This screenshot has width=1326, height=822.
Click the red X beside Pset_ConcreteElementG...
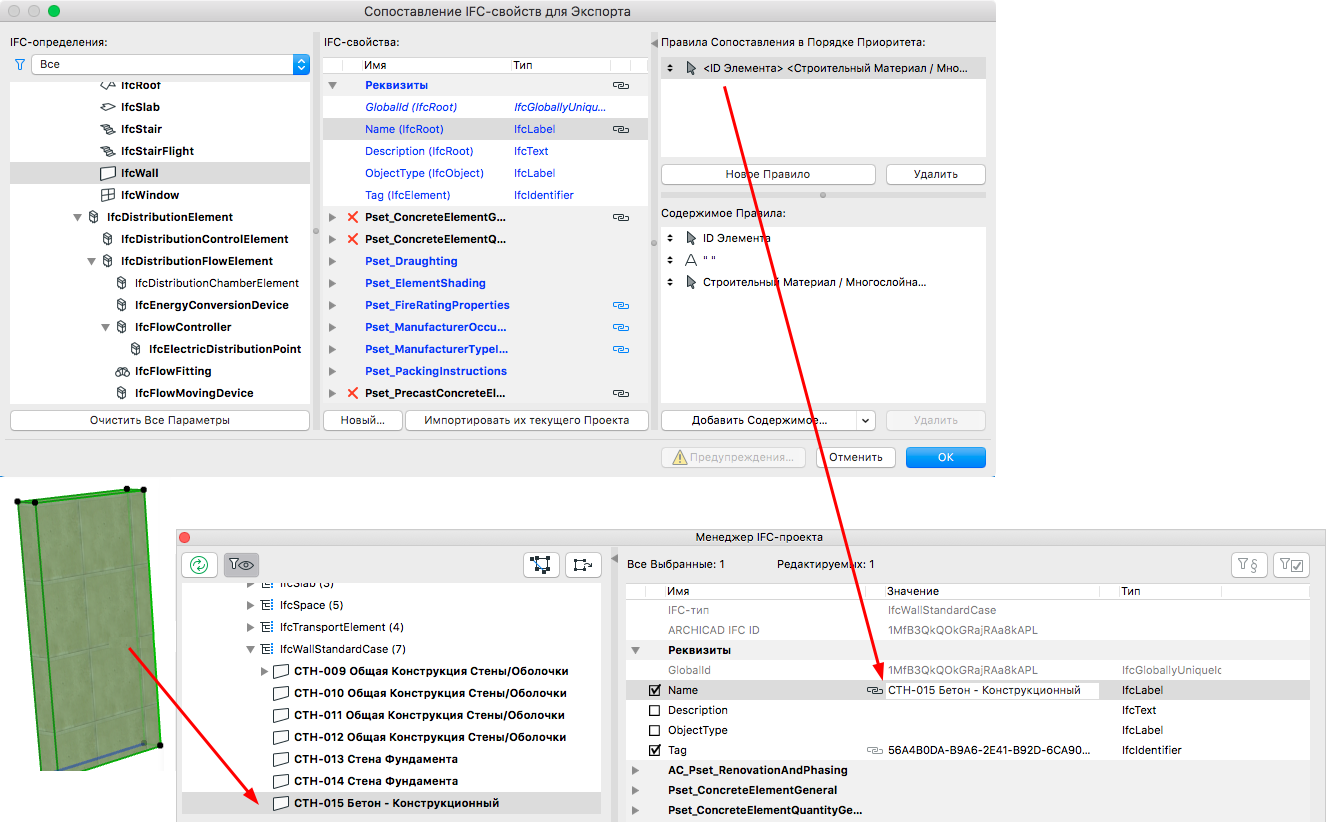(352, 217)
